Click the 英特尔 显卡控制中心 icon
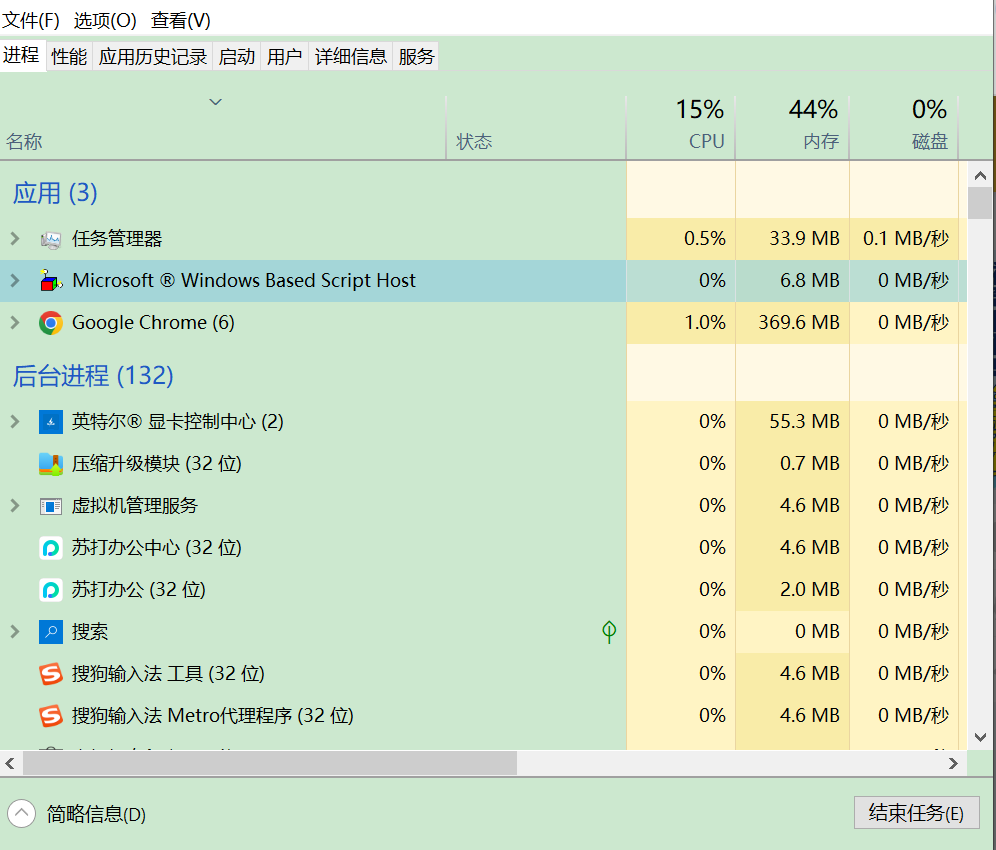 pos(51,422)
